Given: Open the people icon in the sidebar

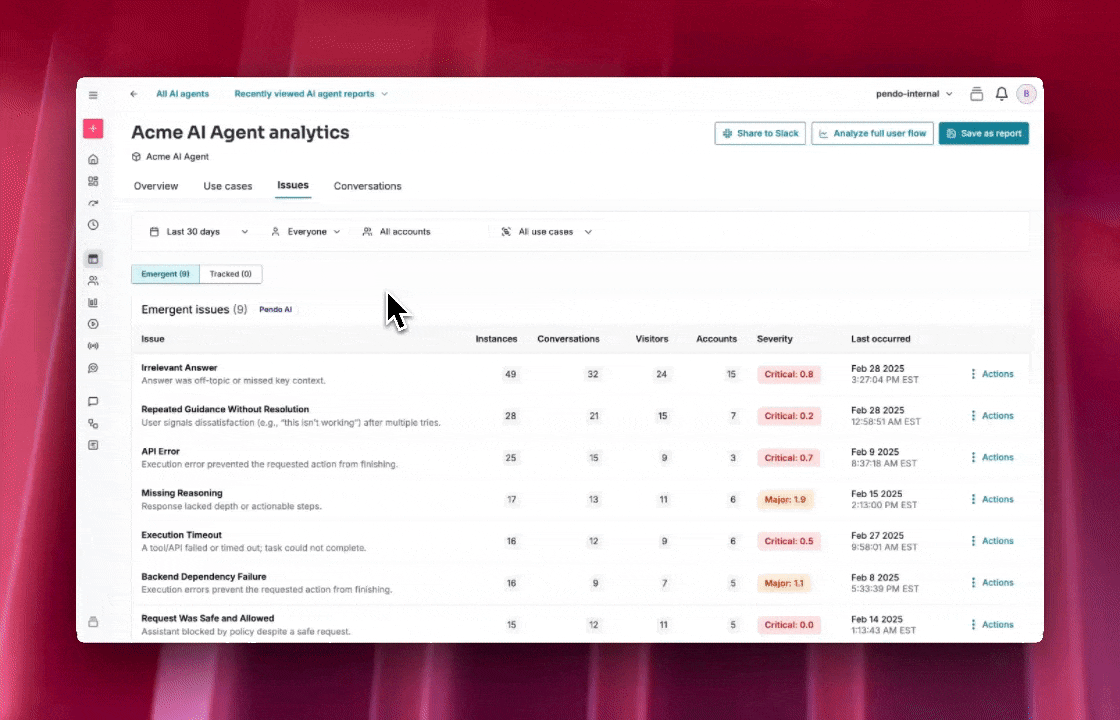Looking at the screenshot, I should point(93,281).
